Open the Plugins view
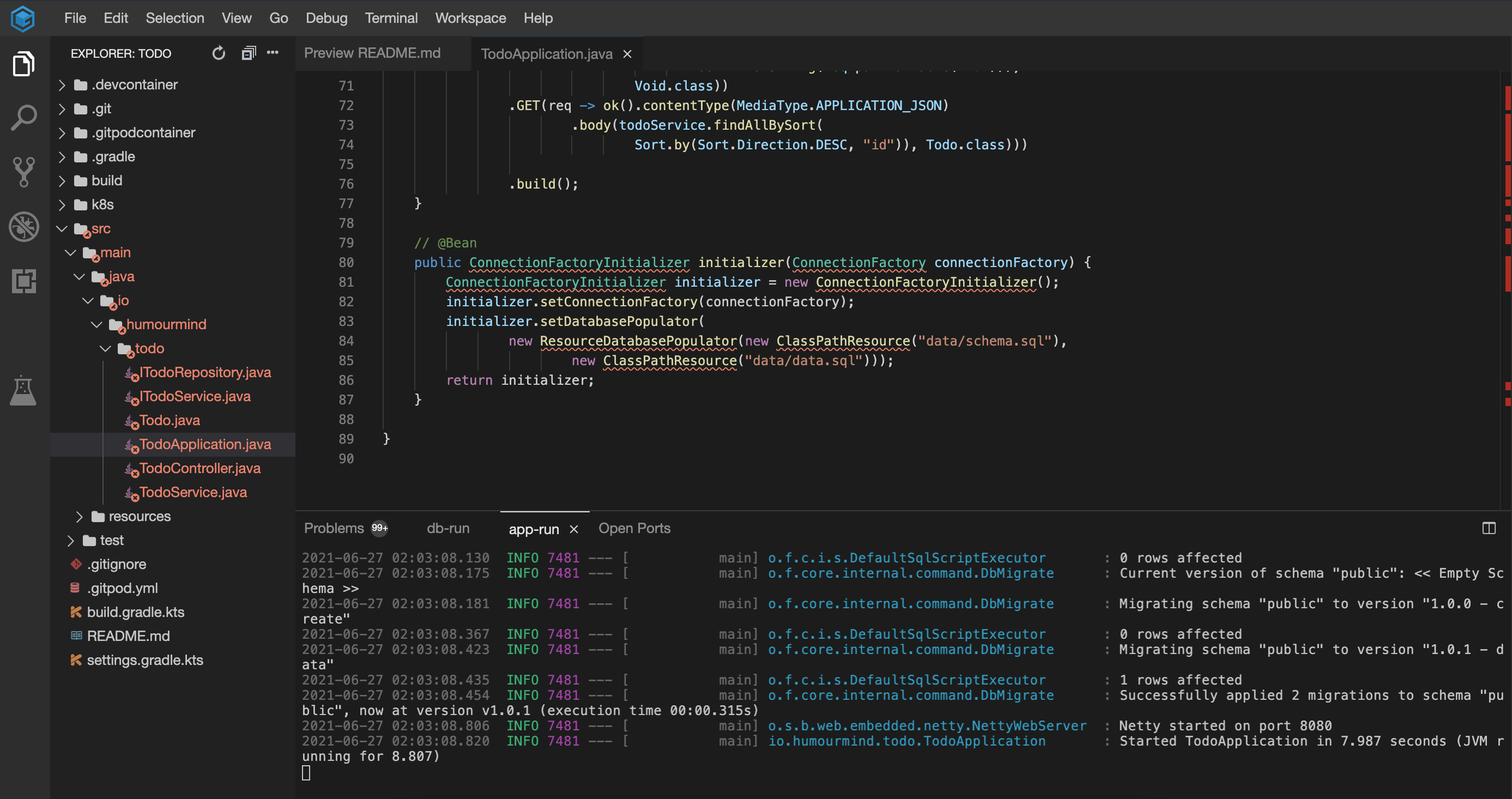The width and height of the screenshot is (1512, 799). tap(23, 282)
